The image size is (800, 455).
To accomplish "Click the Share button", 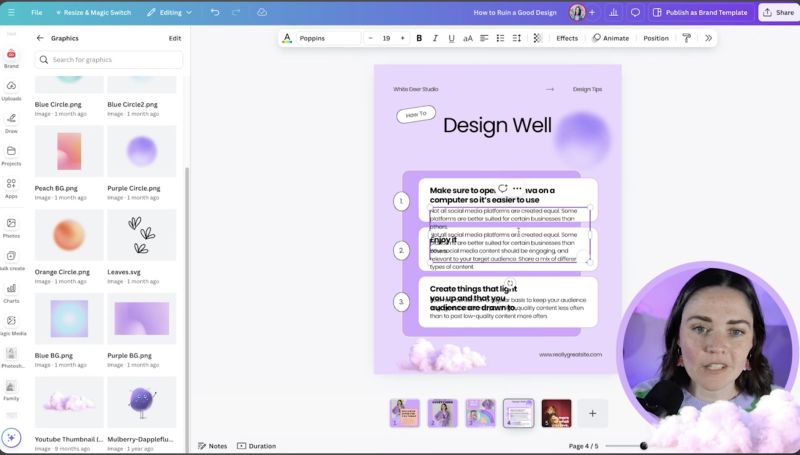I will pos(779,12).
